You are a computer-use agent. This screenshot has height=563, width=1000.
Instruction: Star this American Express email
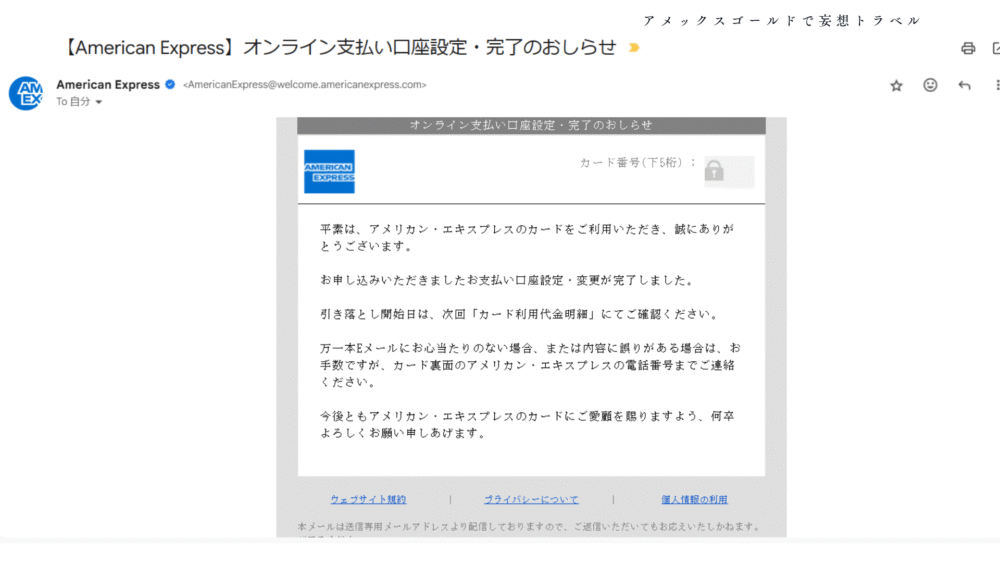pyautogui.click(x=896, y=85)
